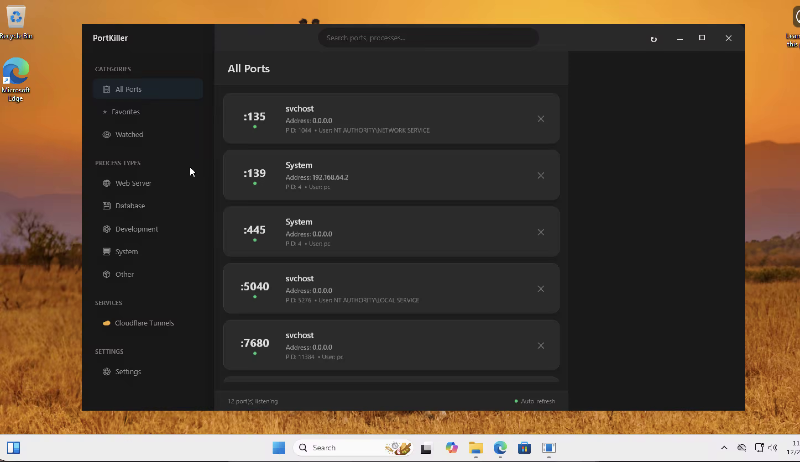This screenshot has height=462, width=800.
Task: Click the X icon for port 7680
Action: (x=541, y=346)
